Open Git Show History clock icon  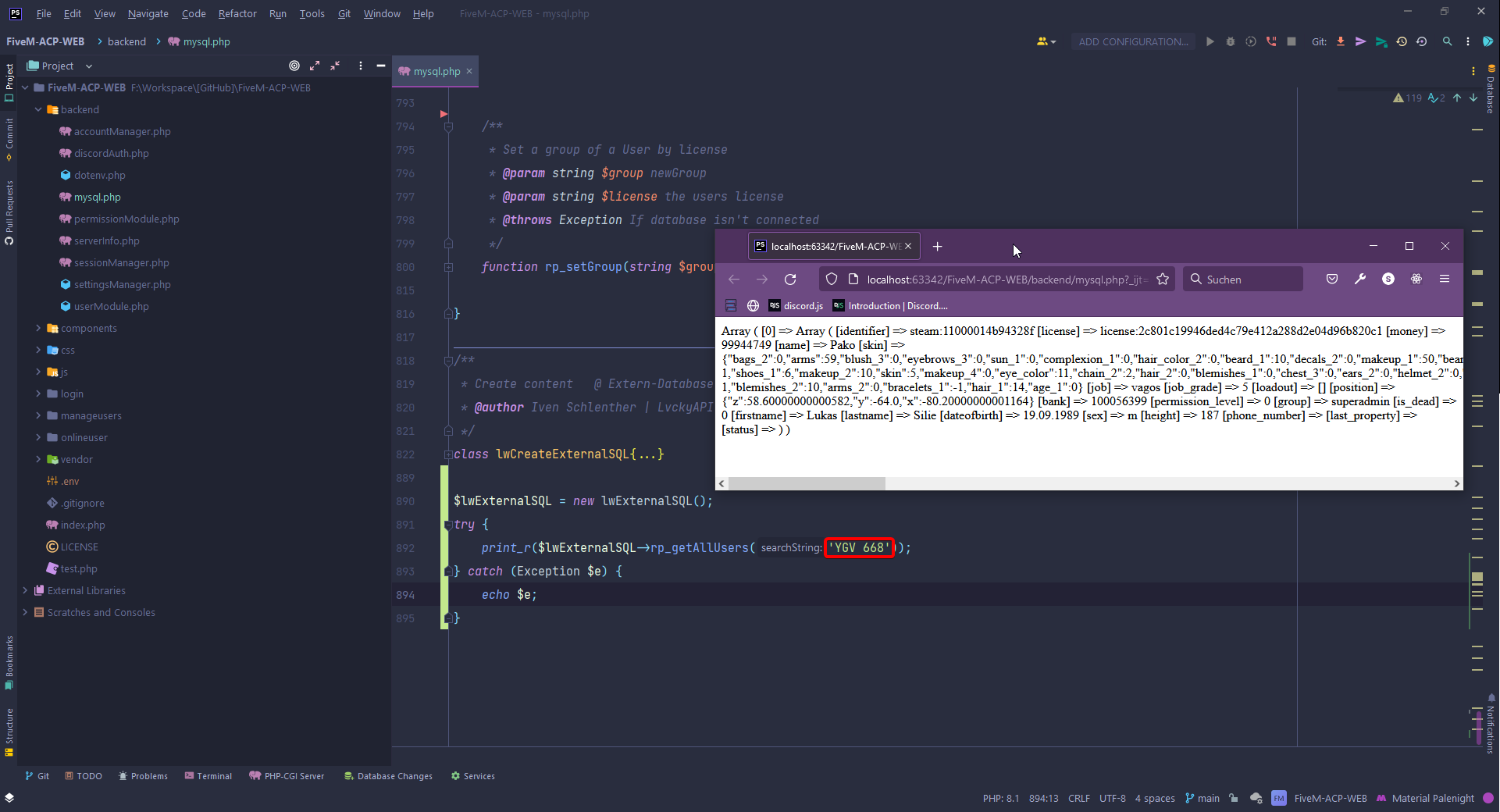pyautogui.click(x=1402, y=41)
